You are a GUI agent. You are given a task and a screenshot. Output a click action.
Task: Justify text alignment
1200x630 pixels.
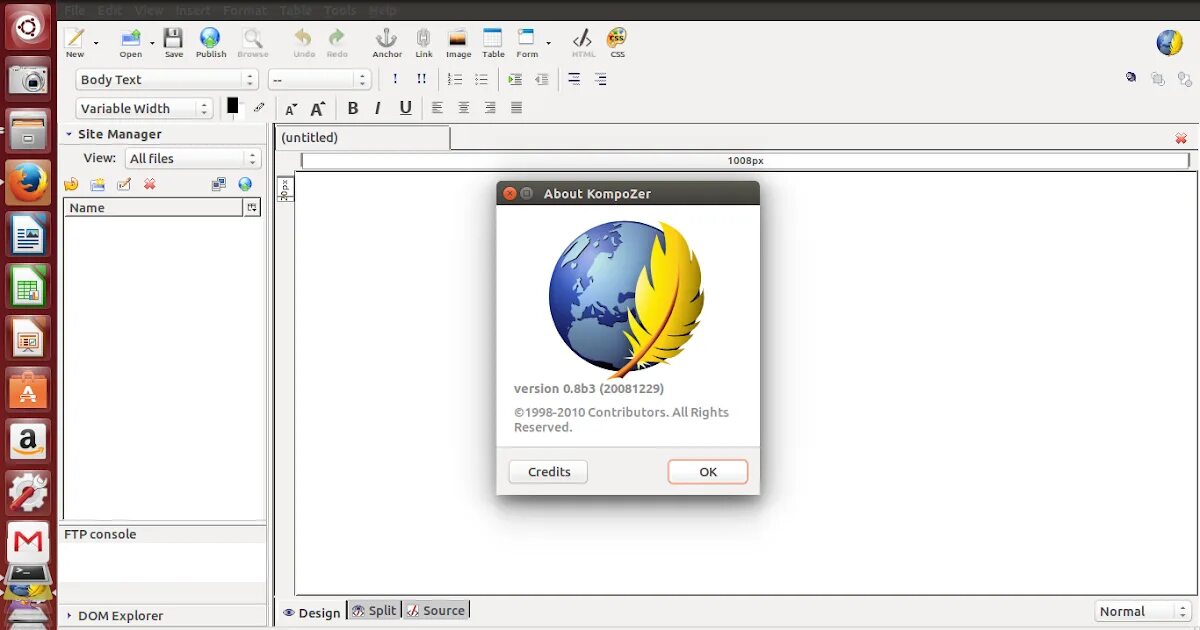coord(516,108)
